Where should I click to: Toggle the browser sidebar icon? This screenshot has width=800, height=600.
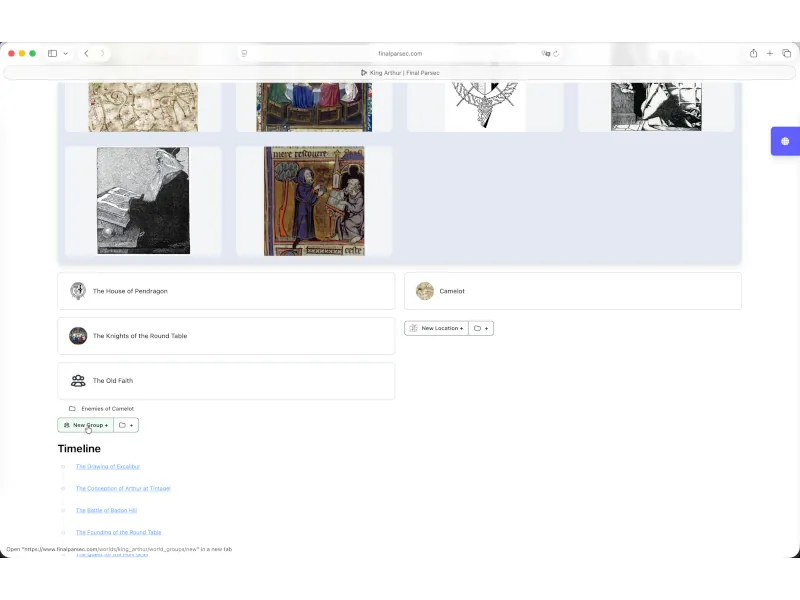pos(51,54)
